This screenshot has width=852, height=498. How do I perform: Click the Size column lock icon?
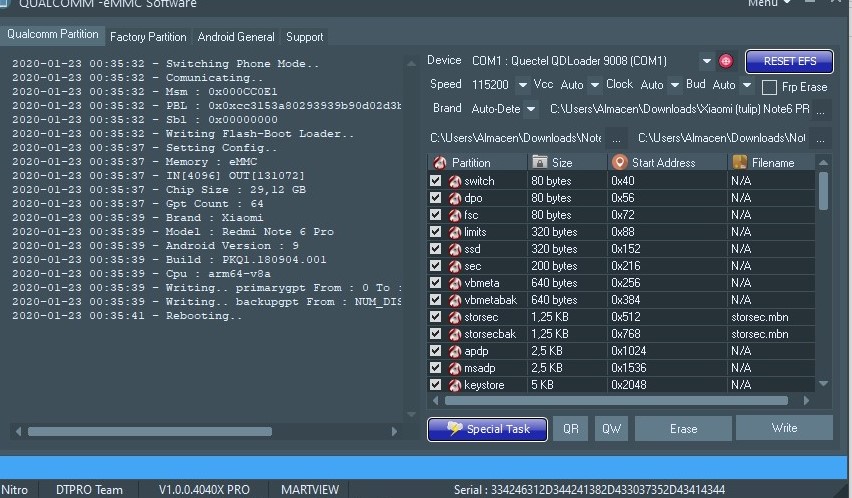540,162
